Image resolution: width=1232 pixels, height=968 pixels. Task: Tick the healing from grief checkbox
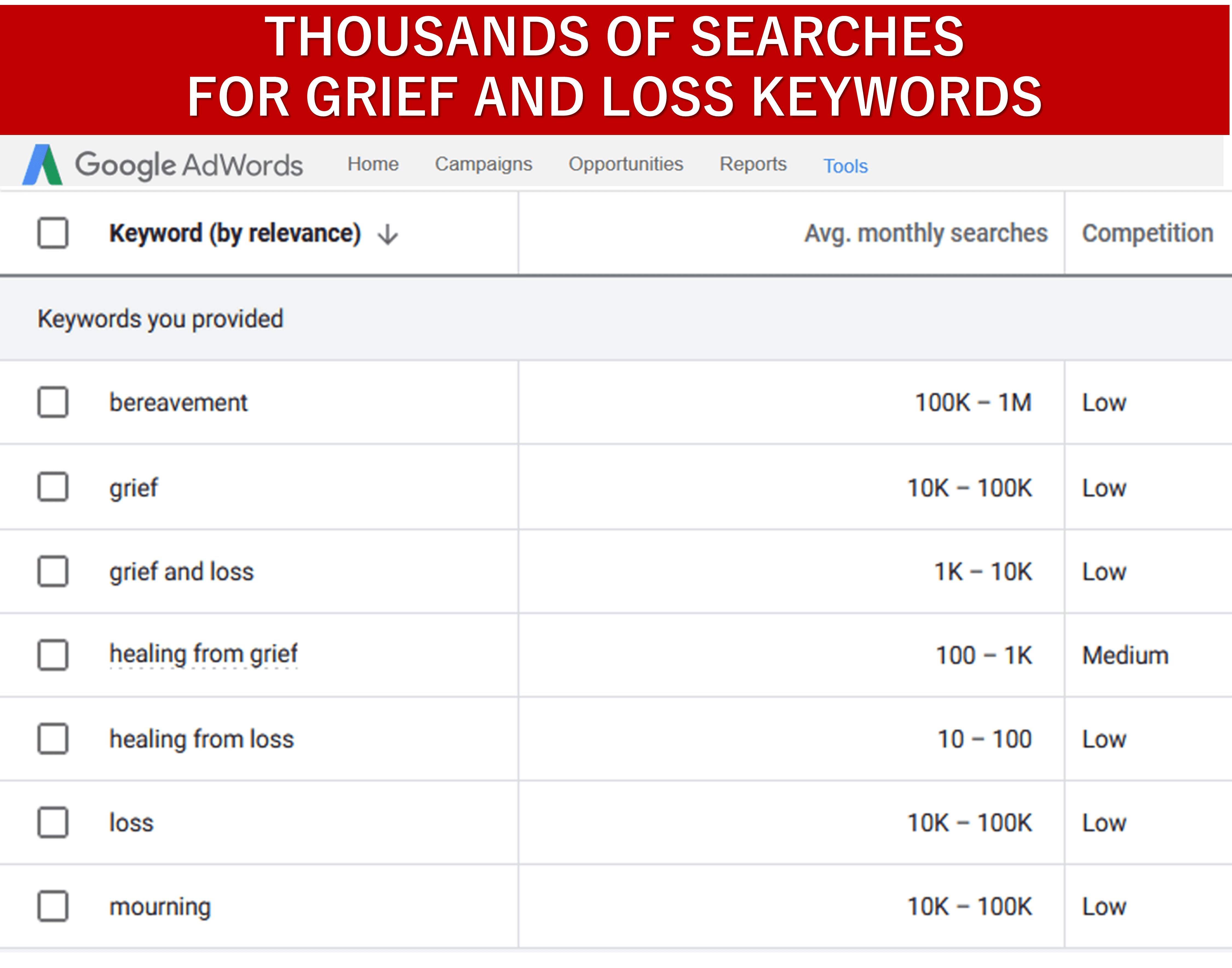(x=53, y=655)
